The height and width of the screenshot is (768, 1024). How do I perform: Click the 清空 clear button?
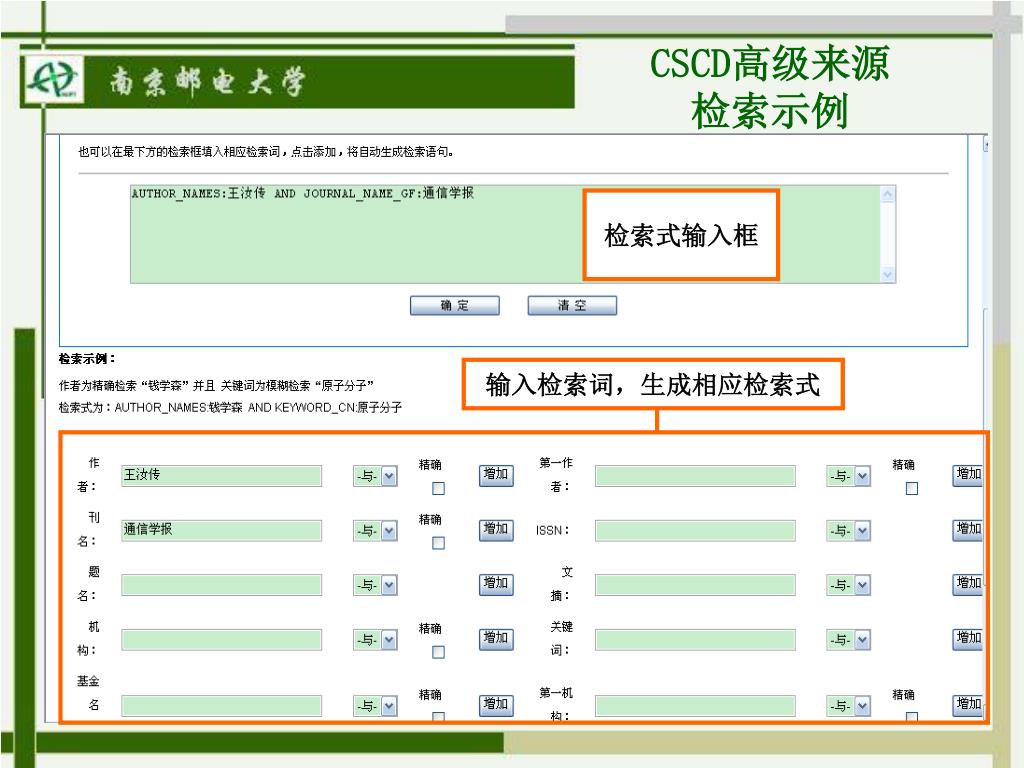click(x=572, y=306)
